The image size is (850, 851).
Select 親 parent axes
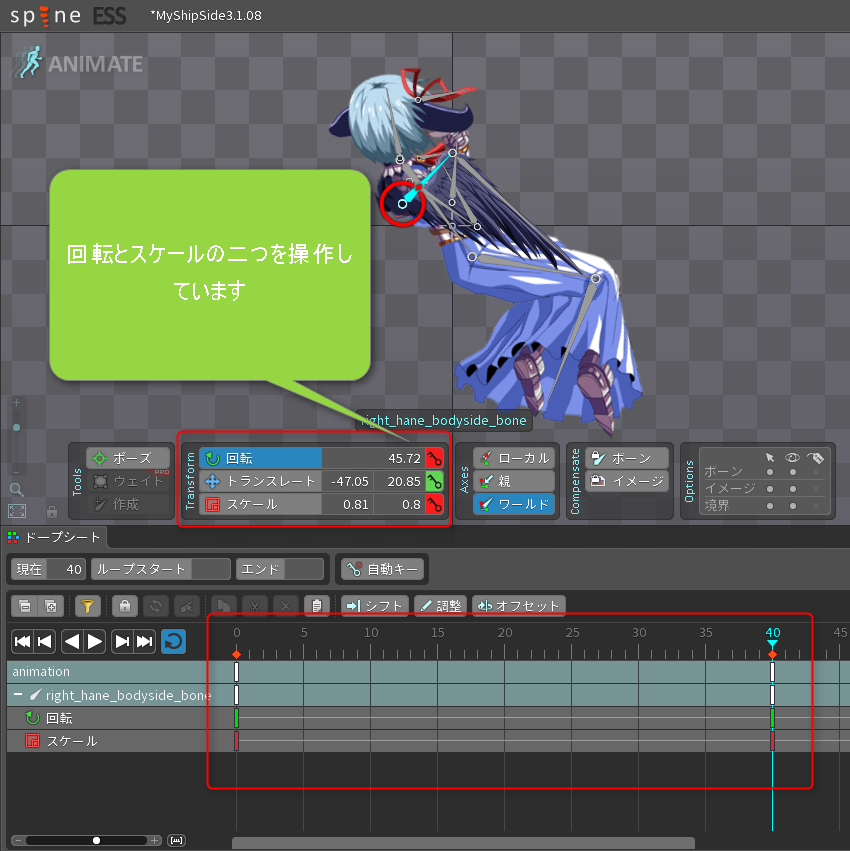[x=514, y=481]
